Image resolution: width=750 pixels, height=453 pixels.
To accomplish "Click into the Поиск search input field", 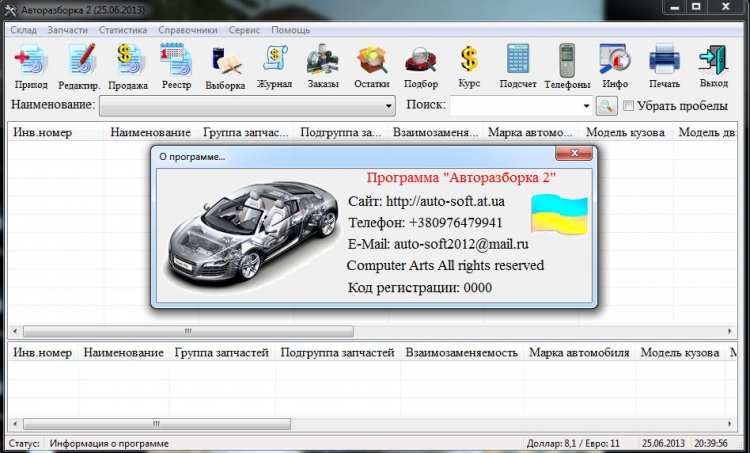I will coord(515,106).
